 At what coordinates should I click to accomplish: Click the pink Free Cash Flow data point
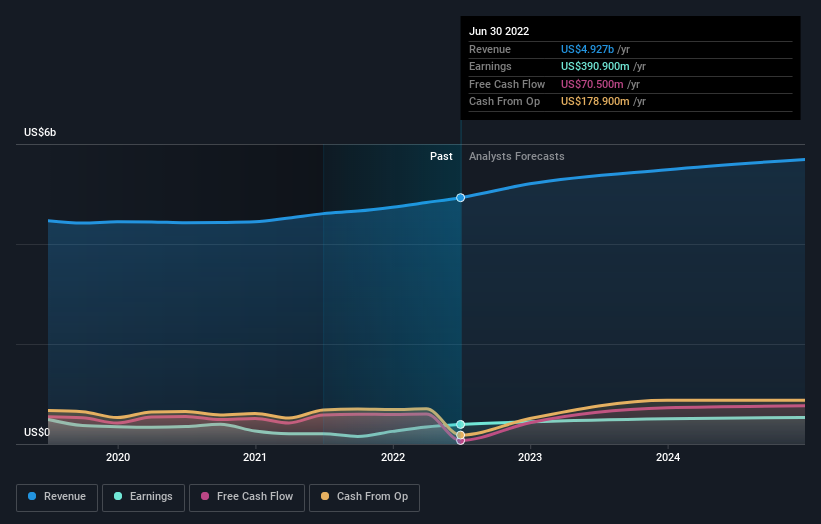460,441
